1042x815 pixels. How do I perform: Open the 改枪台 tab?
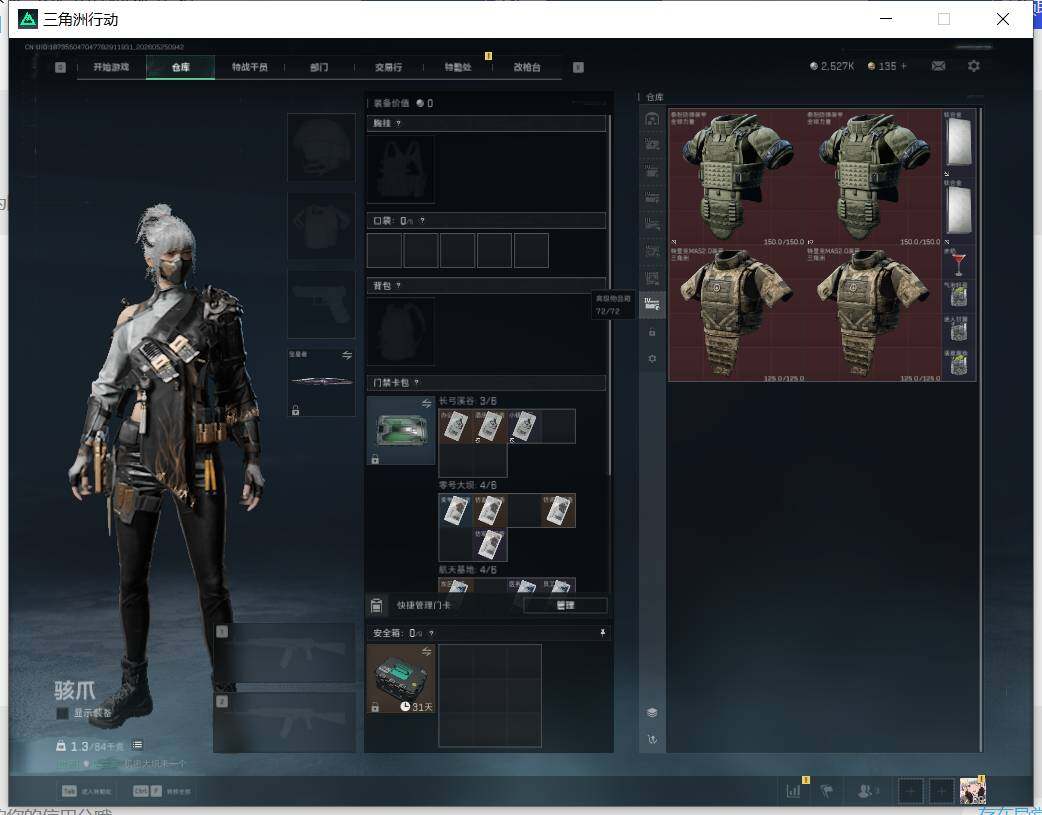[x=527, y=67]
